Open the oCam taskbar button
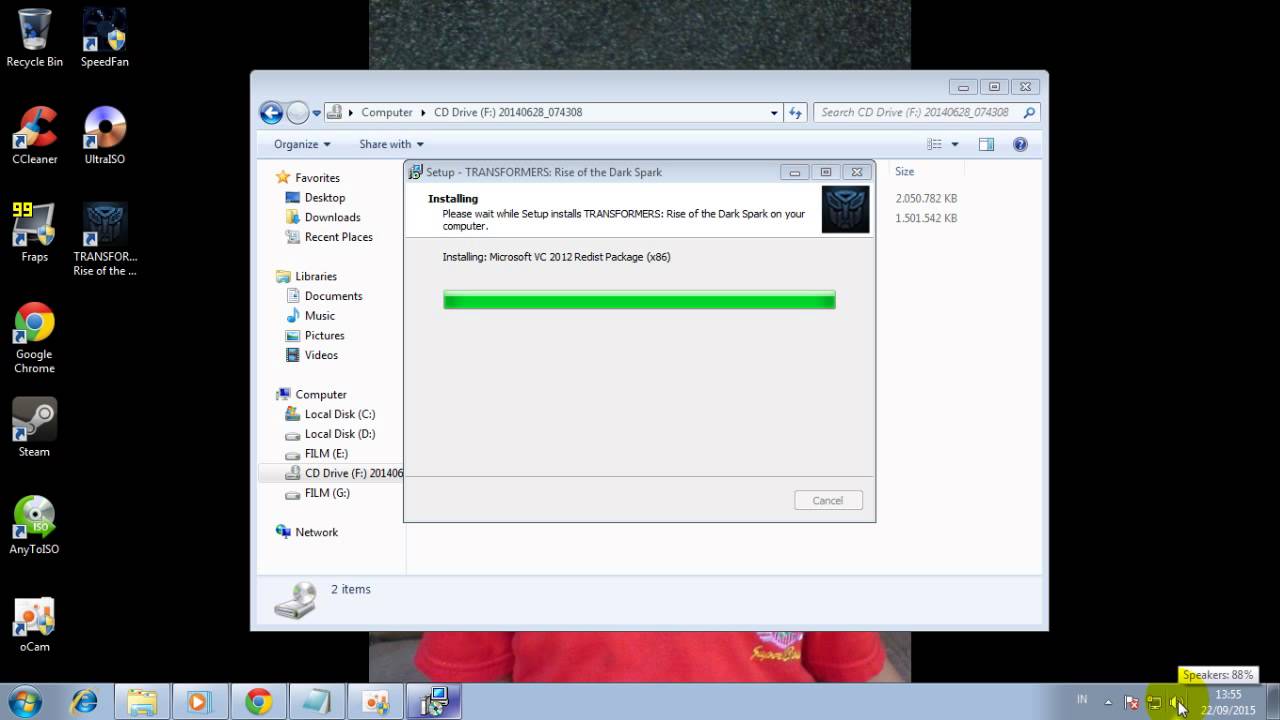The width and height of the screenshot is (1280, 720). click(375, 702)
